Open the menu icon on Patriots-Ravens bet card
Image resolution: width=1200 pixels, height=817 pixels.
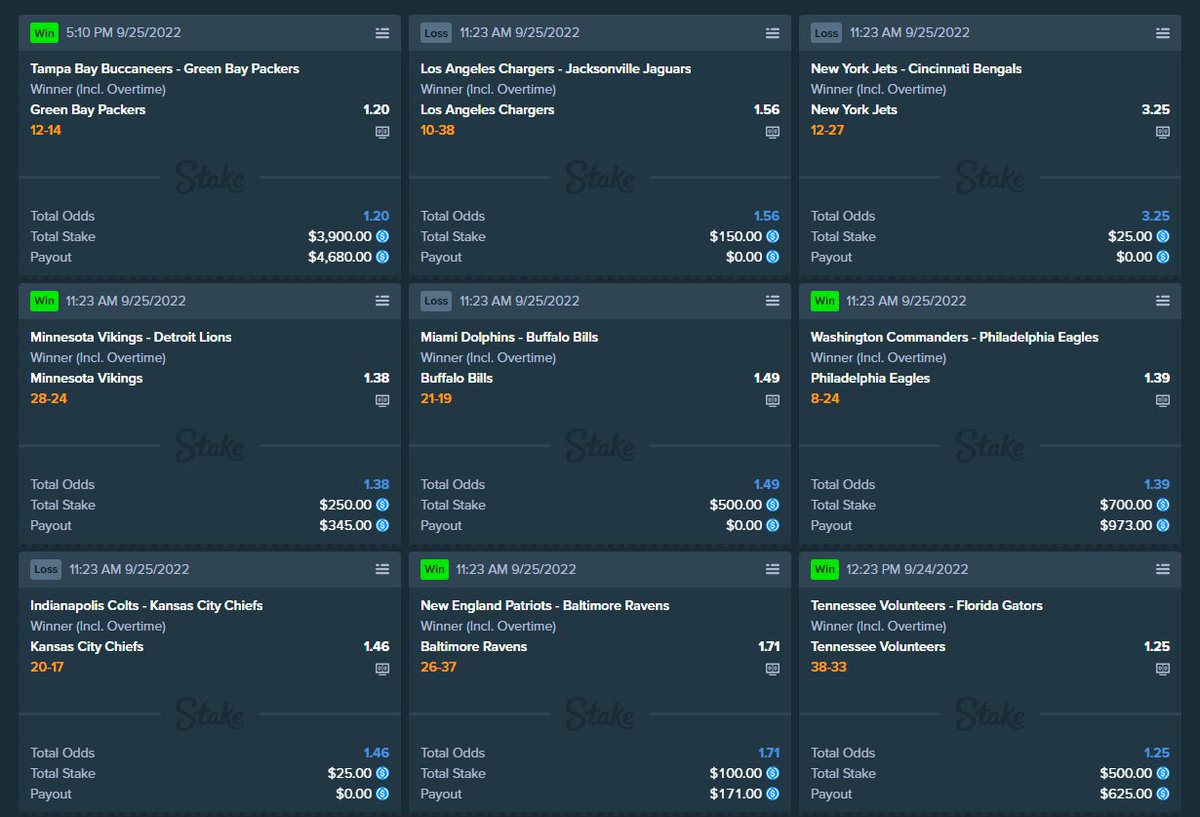pyautogui.click(x=772, y=569)
